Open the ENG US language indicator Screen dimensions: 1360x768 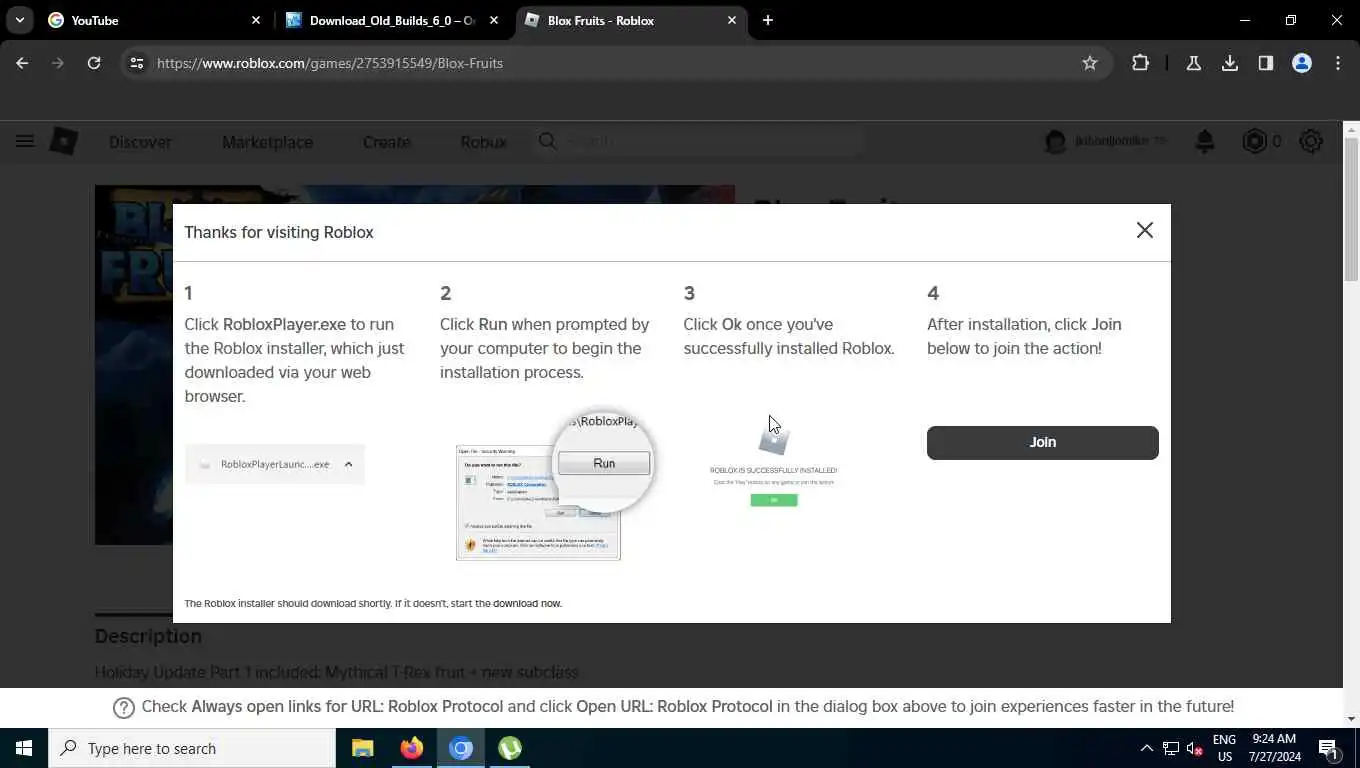click(1224, 748)
